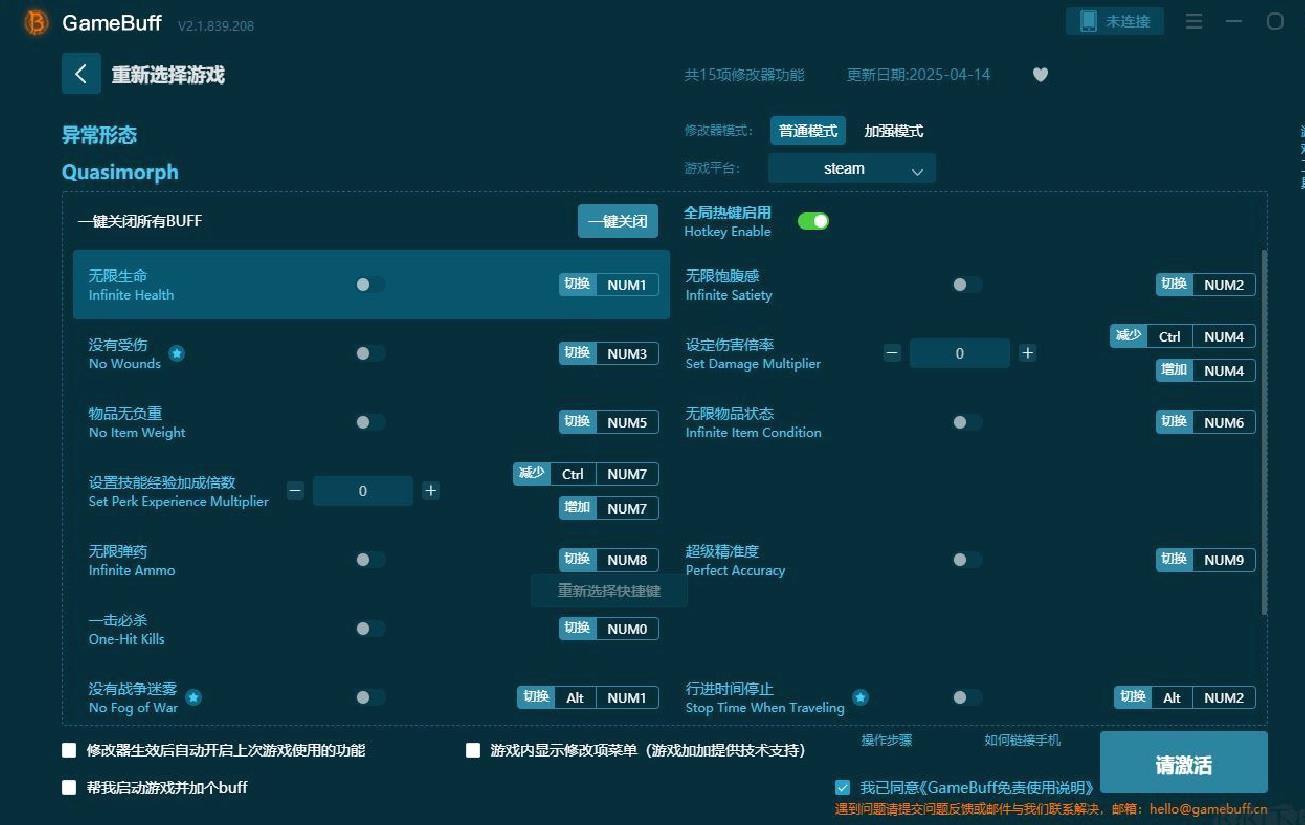This screenshot has height=825, width=1305.
Task: Click star badge next to No Fog of War
Action: coord(193,697)
